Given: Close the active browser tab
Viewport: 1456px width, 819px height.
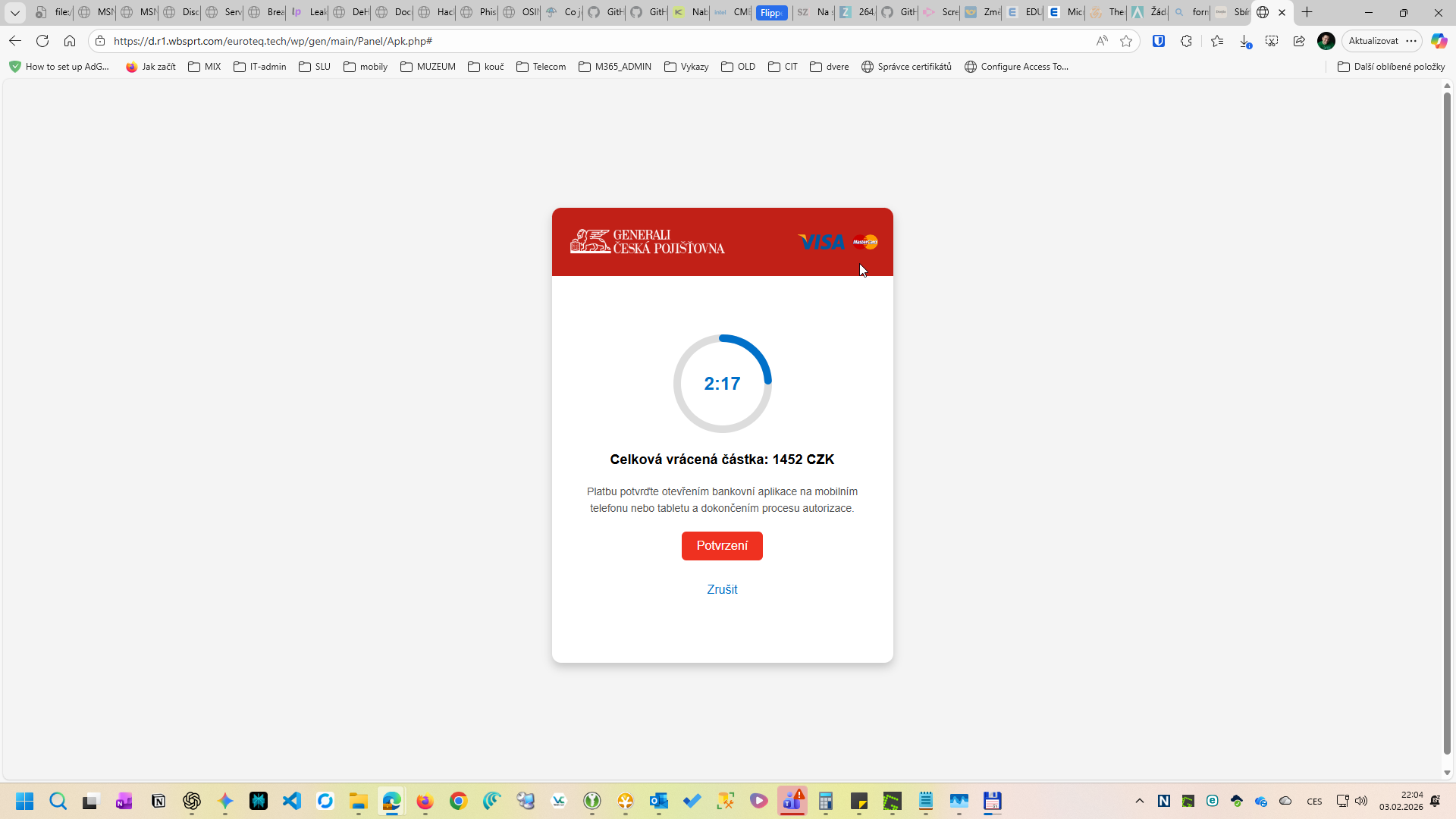Looking at the screenshot, I should pyautogui.click(x=1282, y=12).
